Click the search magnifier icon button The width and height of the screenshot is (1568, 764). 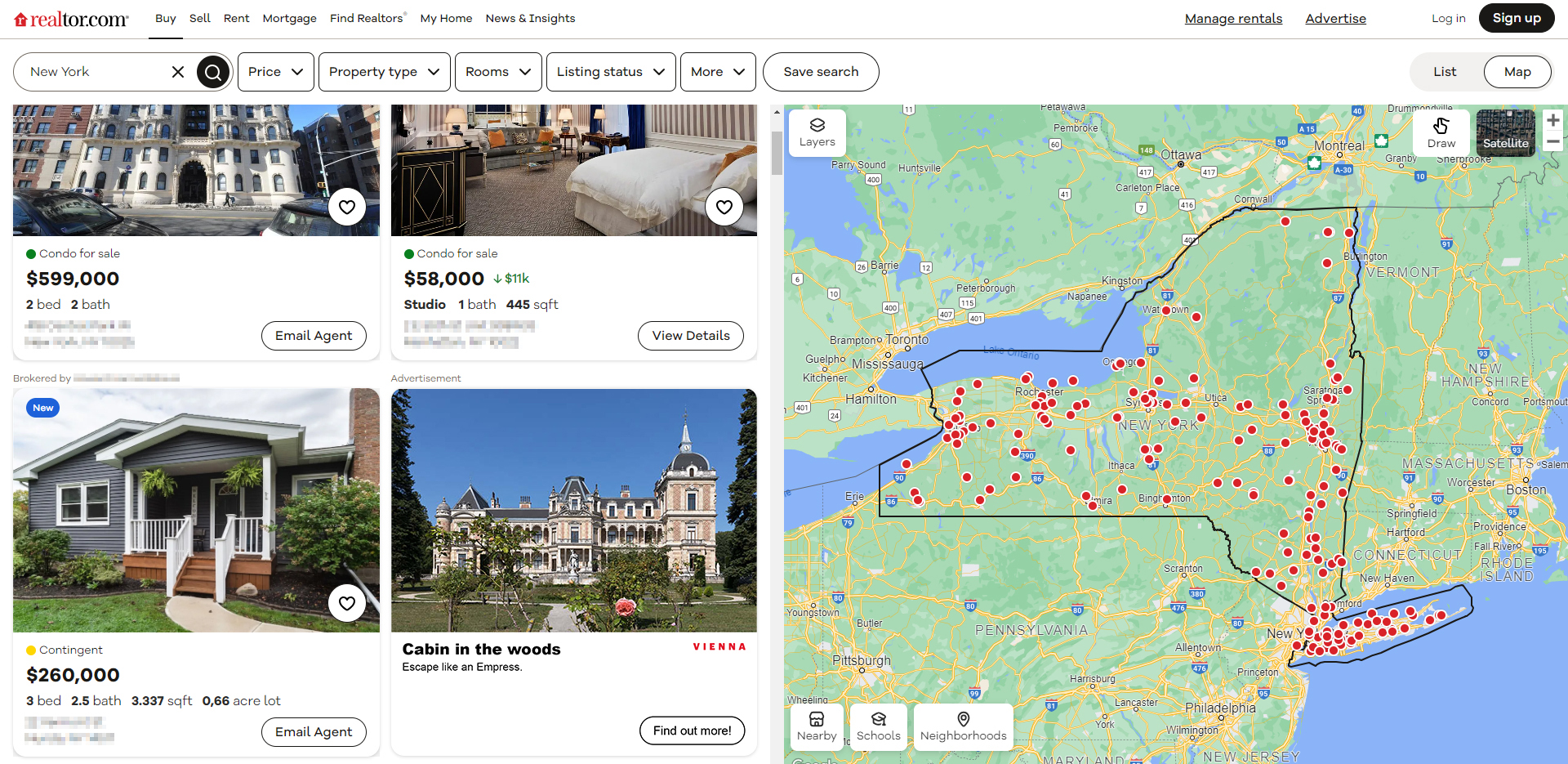(213, 72)
